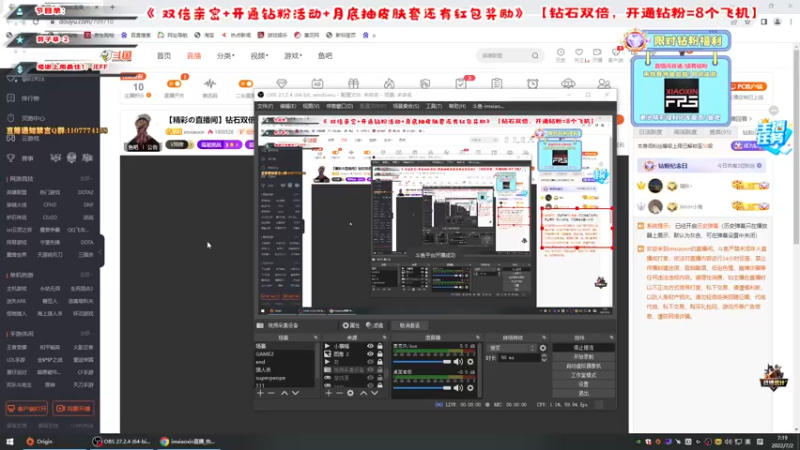Click the alarm clock icon in streamer toolbar
This screenshot has height=450, width=800.
point(532,83)
